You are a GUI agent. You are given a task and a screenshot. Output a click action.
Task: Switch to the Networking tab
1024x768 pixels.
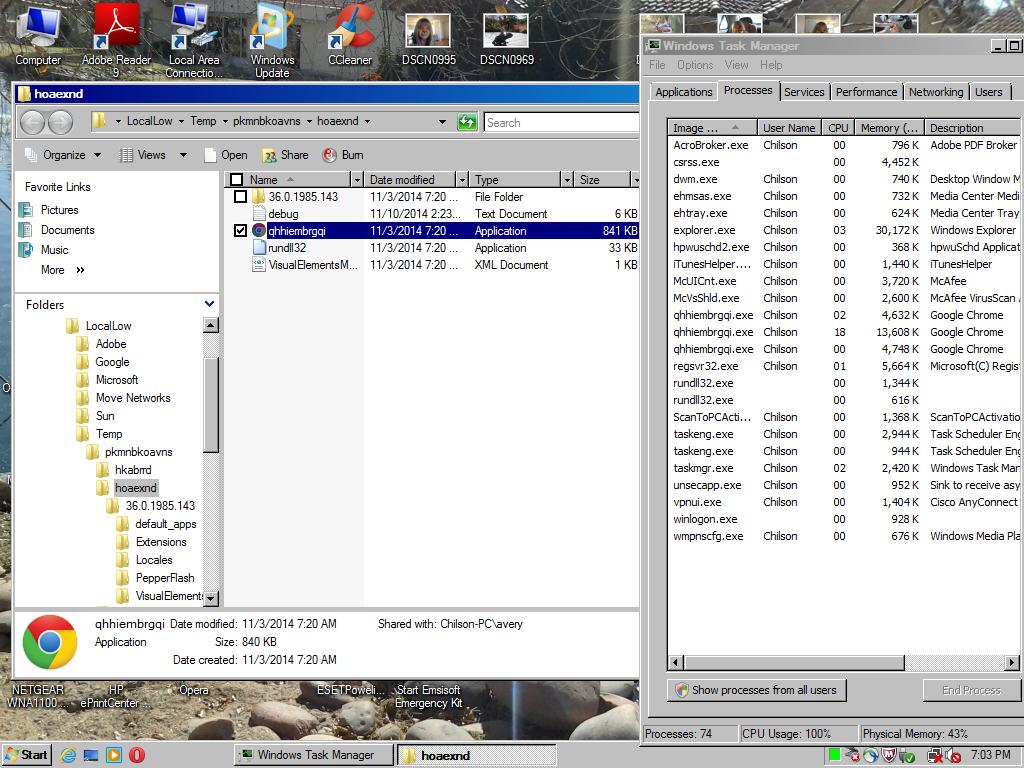(936, 92)
